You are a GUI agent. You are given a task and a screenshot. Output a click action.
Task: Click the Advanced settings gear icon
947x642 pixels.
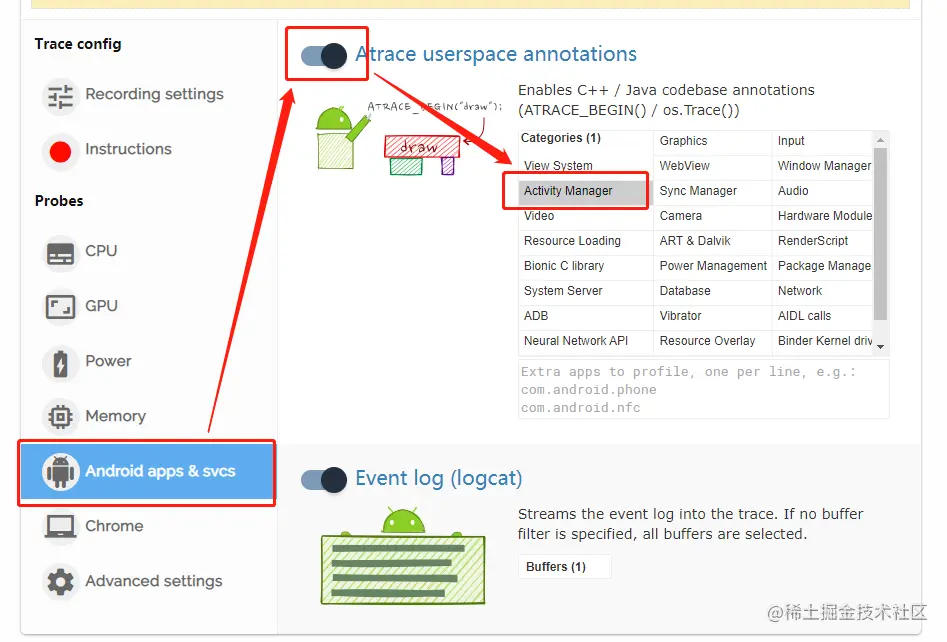click(60, 582)
